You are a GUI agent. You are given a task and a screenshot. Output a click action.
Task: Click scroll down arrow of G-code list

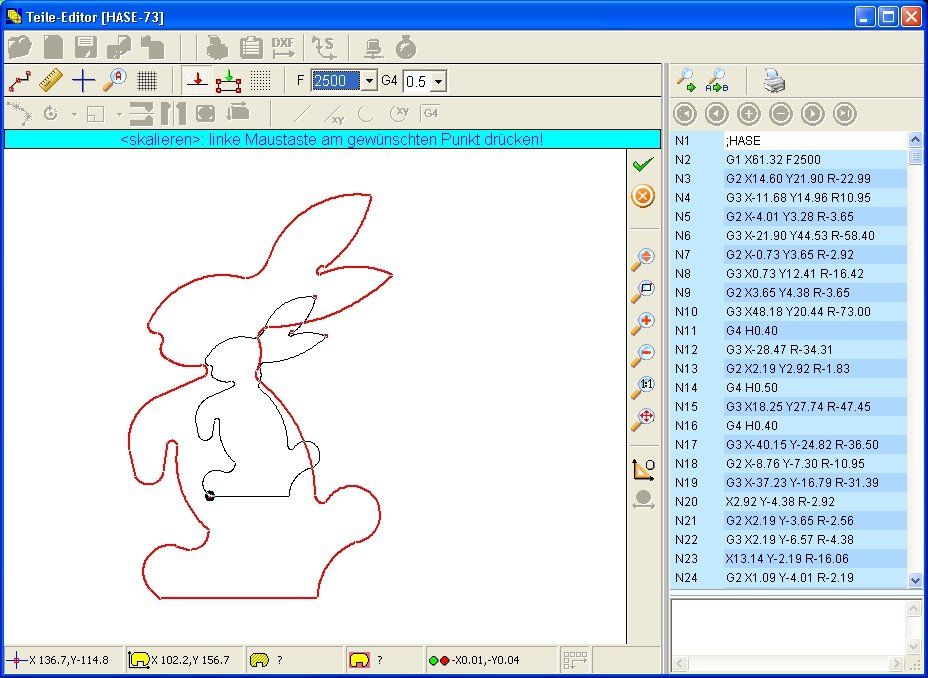click(x=915, y=580)
